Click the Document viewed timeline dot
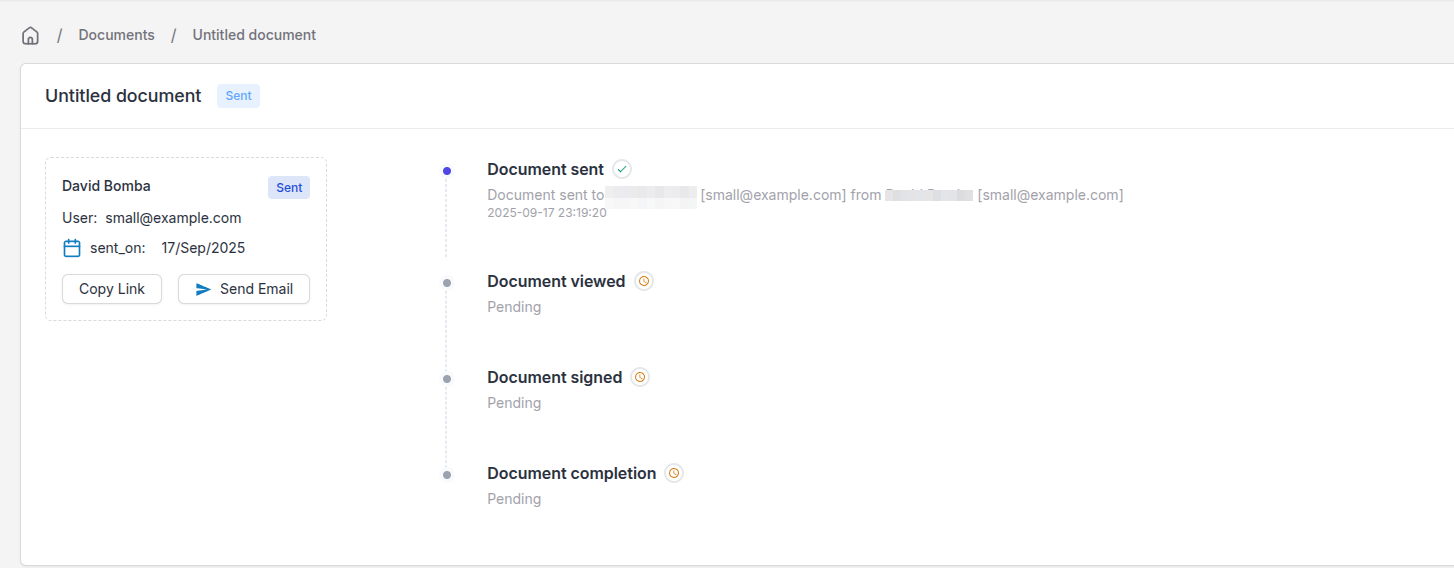The width and height of the screenshot is (1454, 568). (x=447, y=283)
